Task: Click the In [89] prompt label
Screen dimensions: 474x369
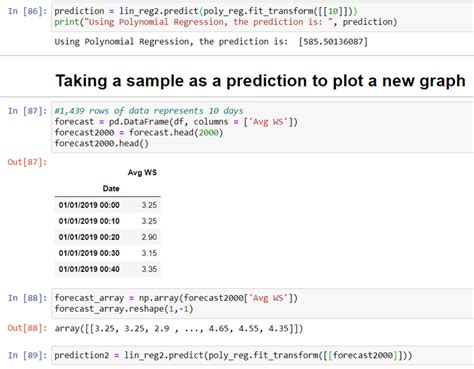Action: (x=27, y=355)
